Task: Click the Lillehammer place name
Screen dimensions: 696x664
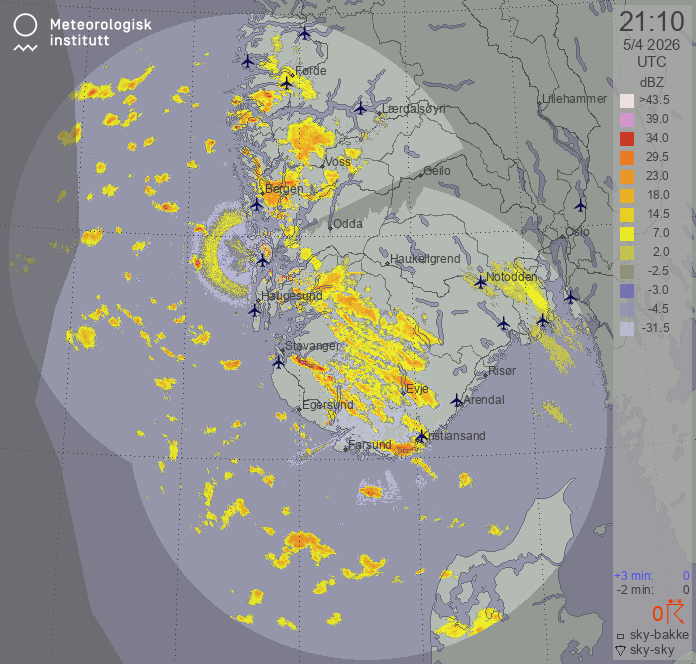Action: coord(573,100)
